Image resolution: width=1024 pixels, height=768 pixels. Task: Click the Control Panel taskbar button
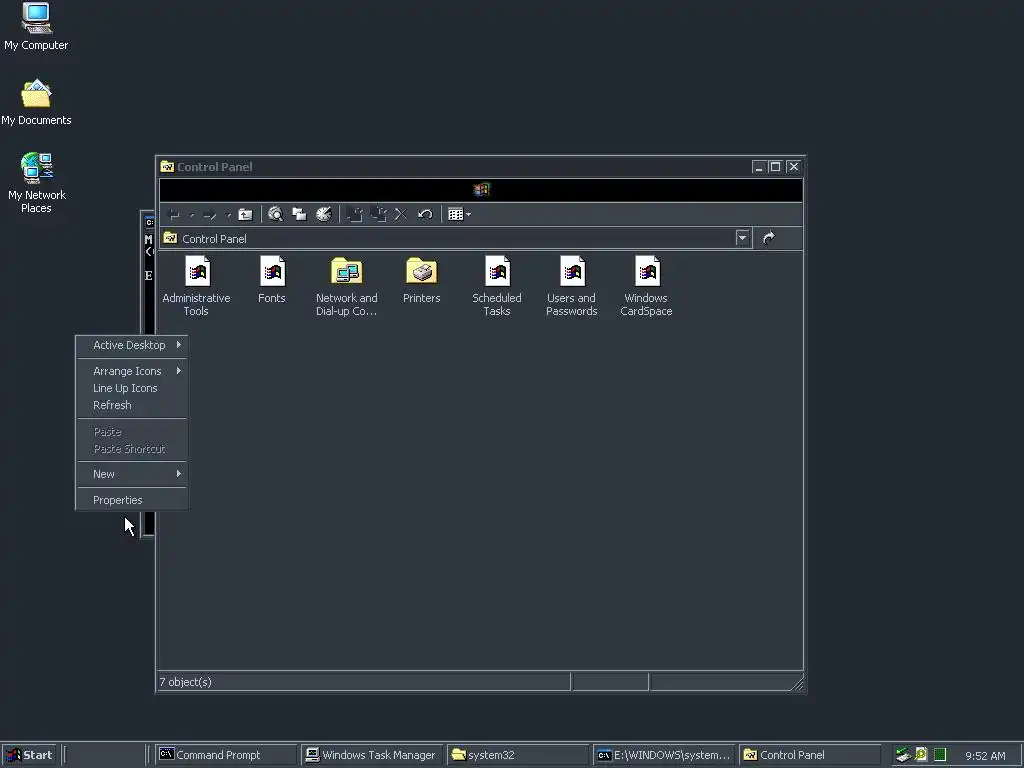811,755
